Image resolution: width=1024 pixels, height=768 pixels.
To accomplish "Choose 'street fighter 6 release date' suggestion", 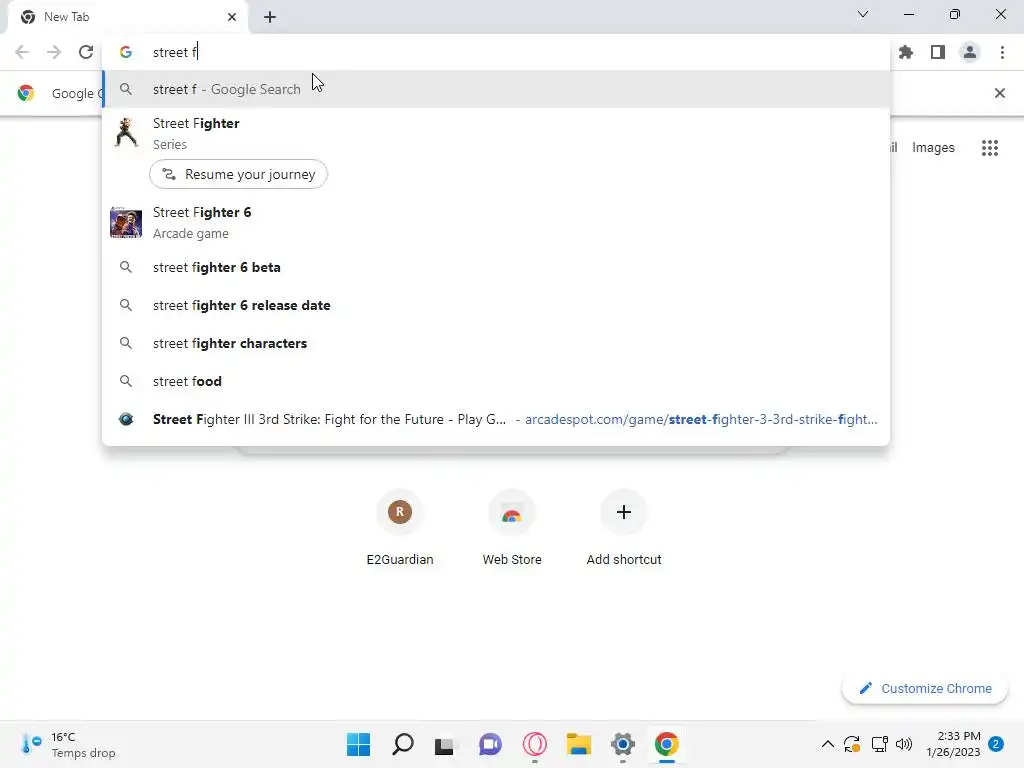I will [496, 305].
